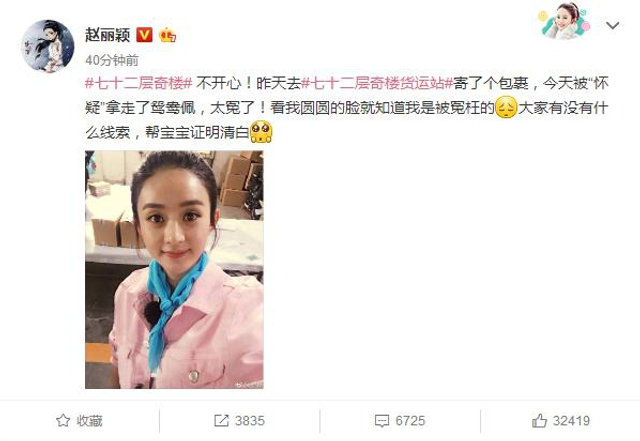Click the sad face emoji in post
Image resolution: width=640 pixels, height=441 pixels.
tap(506, 107)
